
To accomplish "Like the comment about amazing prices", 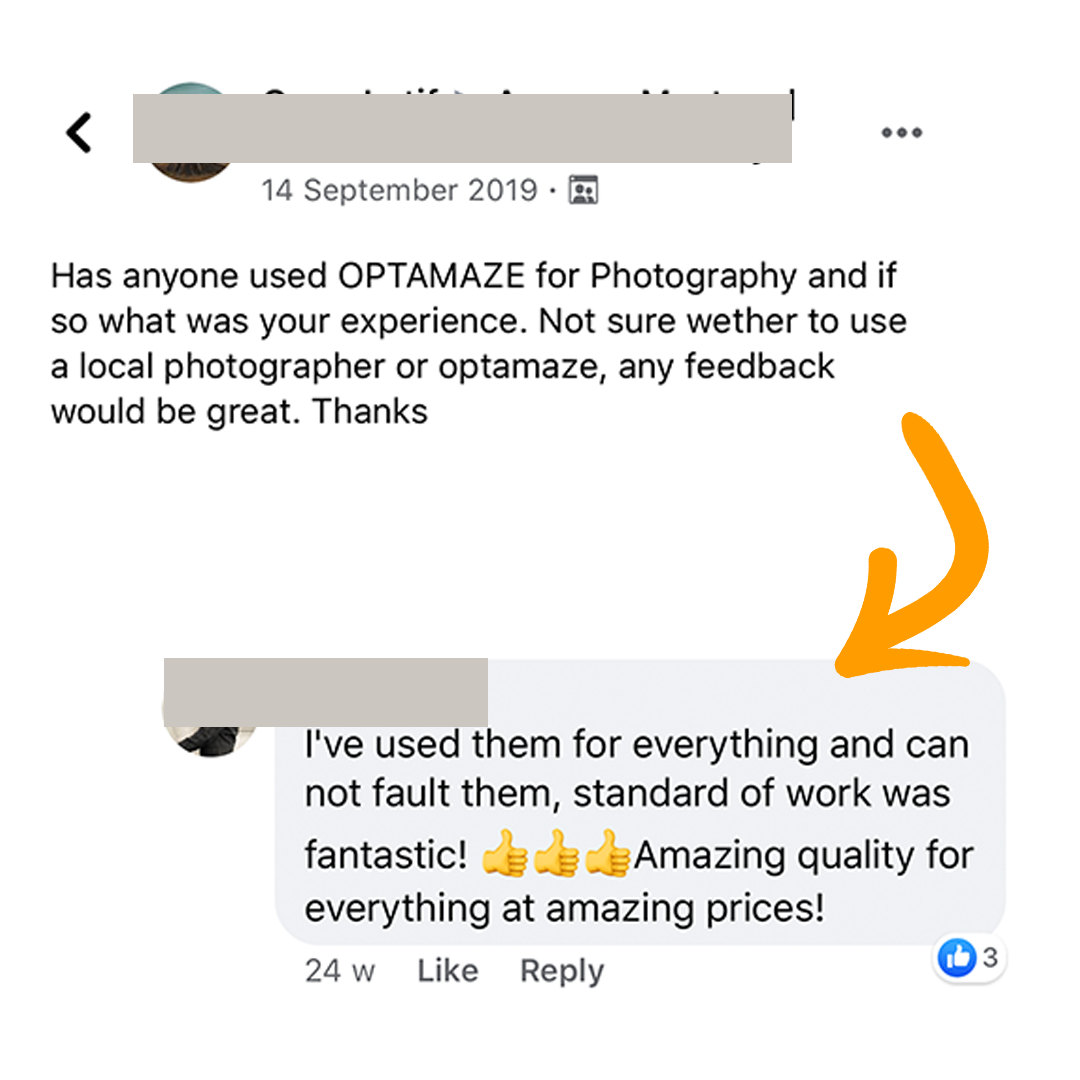I will (448, 970).
